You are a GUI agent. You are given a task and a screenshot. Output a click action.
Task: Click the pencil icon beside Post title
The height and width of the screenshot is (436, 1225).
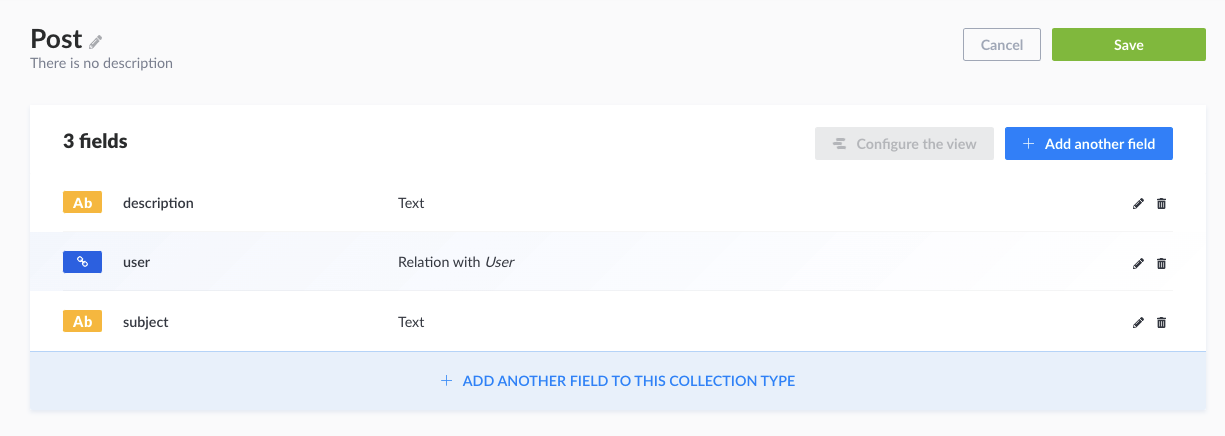96,42
